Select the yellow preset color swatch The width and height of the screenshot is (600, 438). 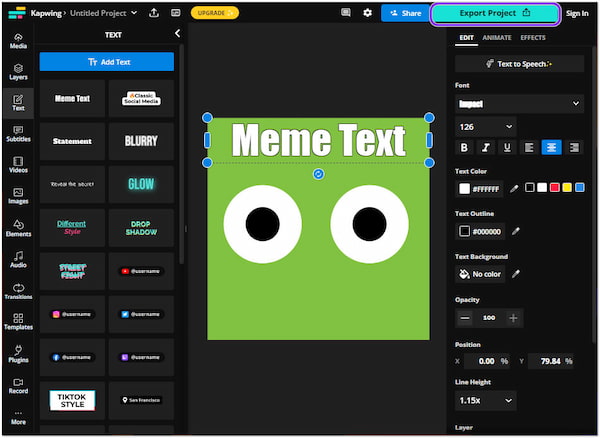click(x=567, y=187)
